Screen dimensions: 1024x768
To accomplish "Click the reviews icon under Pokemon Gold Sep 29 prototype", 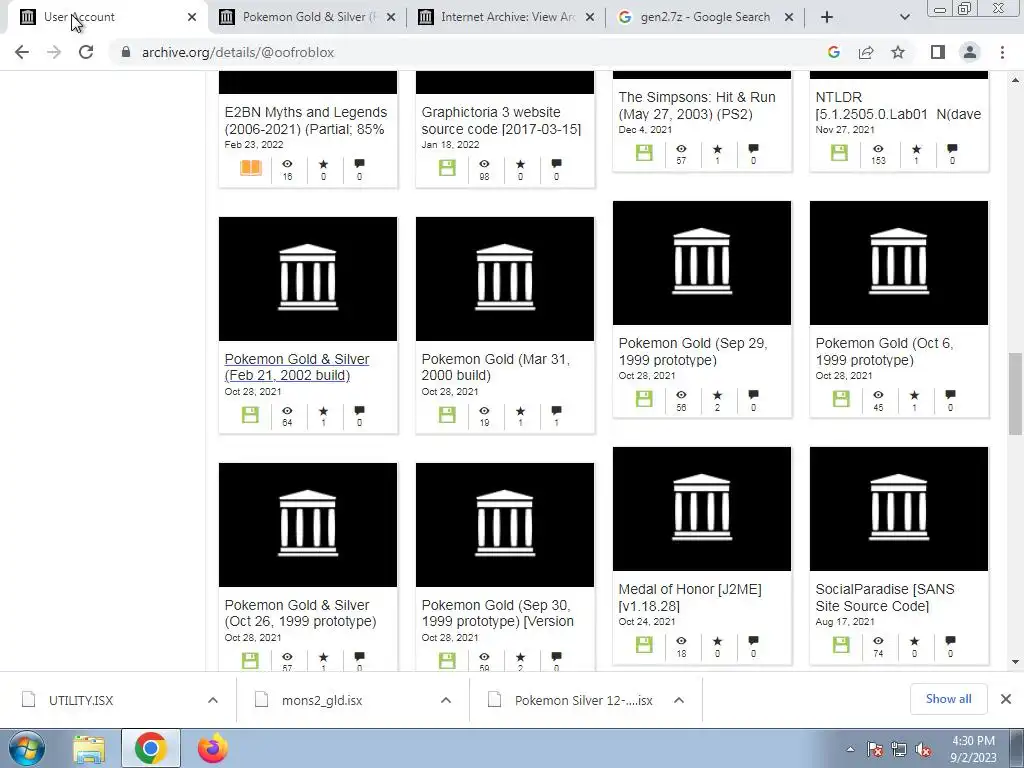I will (753, 394).
